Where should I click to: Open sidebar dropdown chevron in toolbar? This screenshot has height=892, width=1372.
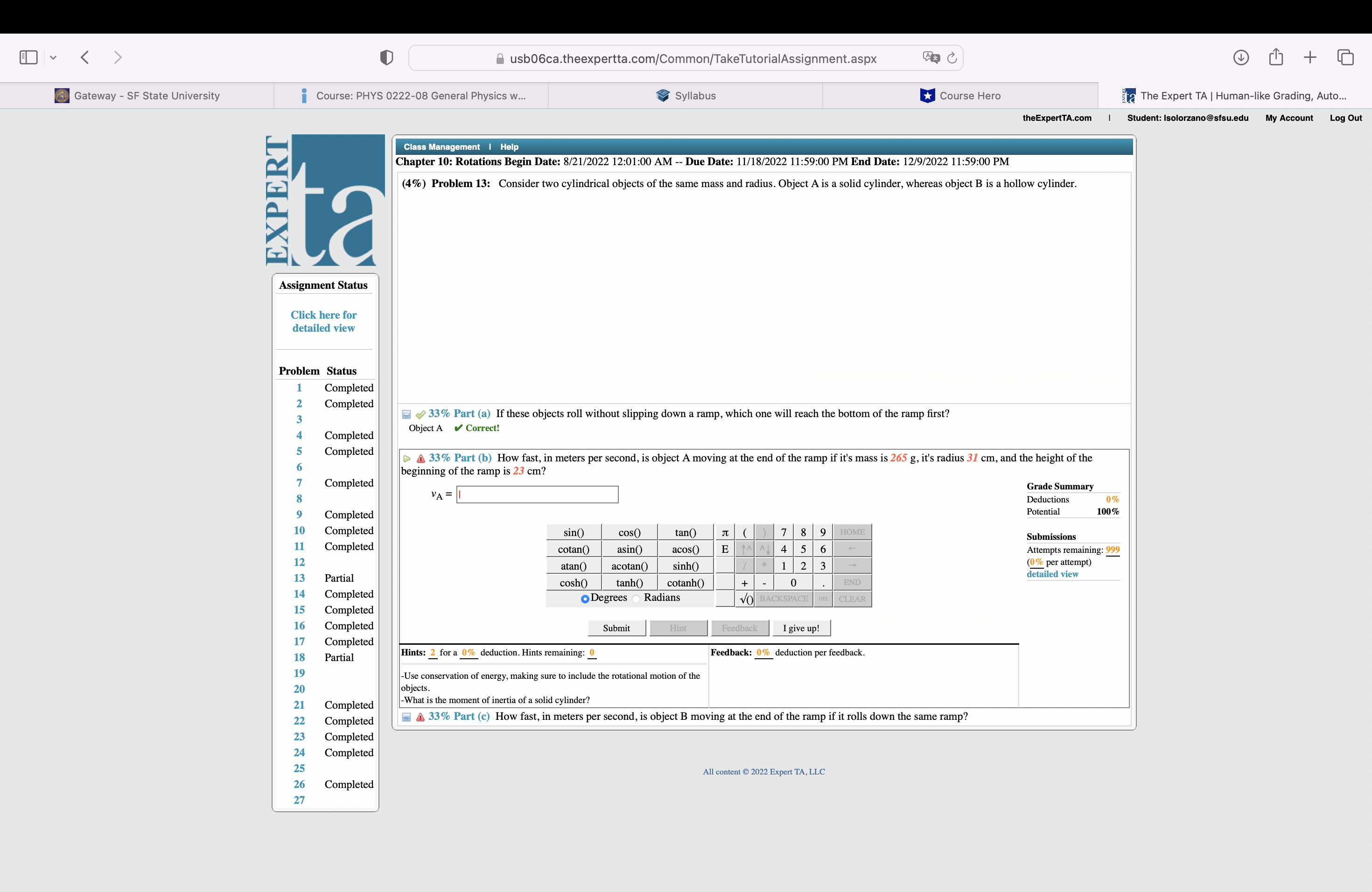pyautogui.click(x=54, y=58)
